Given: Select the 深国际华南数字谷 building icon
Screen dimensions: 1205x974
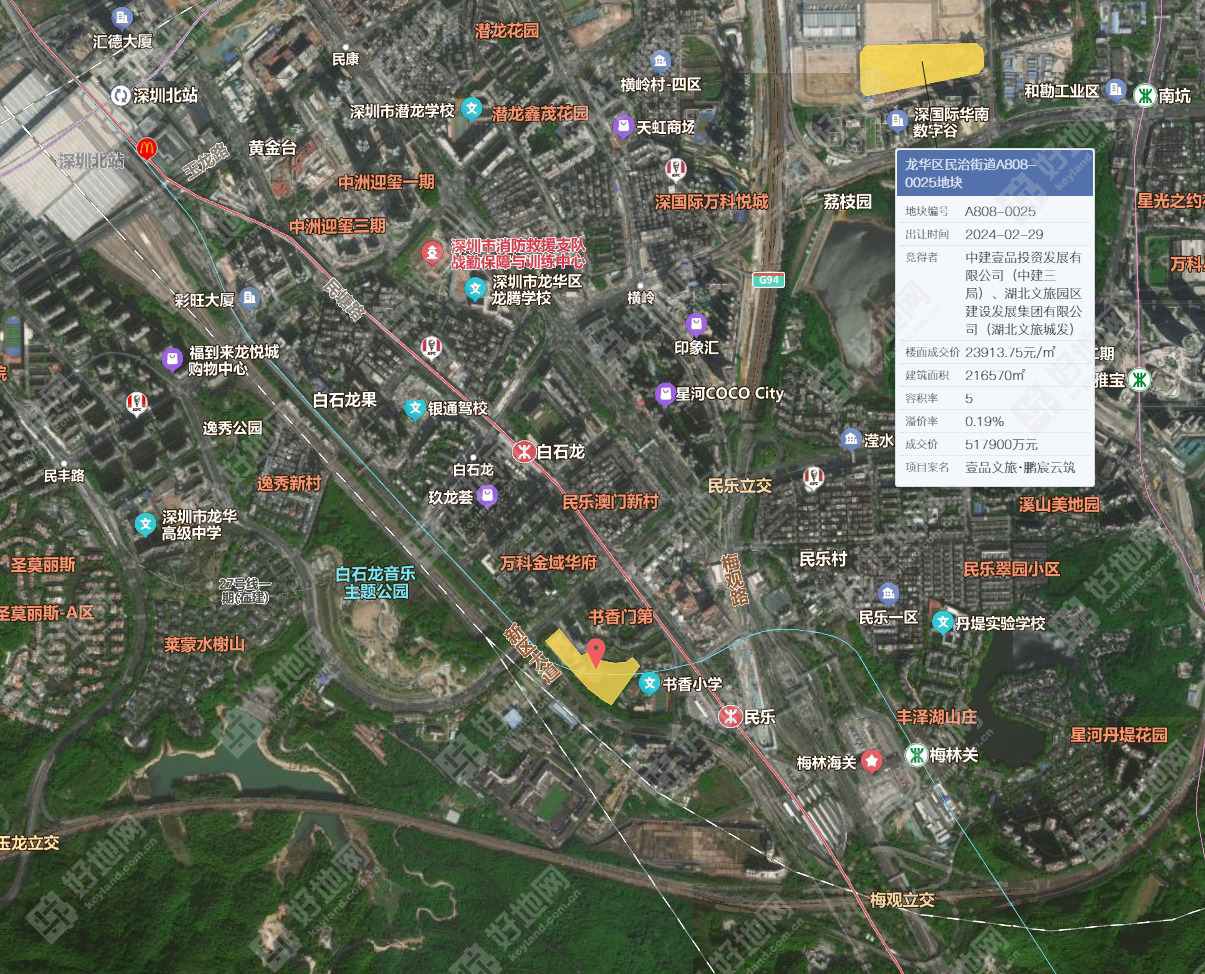Looking at the screenshot, I should tap(897, 120).
